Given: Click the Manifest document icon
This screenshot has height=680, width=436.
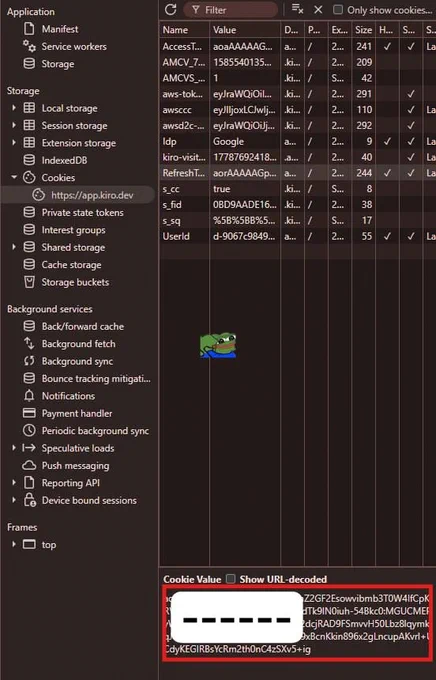Looking at the screenshot, I should point(29,29).
